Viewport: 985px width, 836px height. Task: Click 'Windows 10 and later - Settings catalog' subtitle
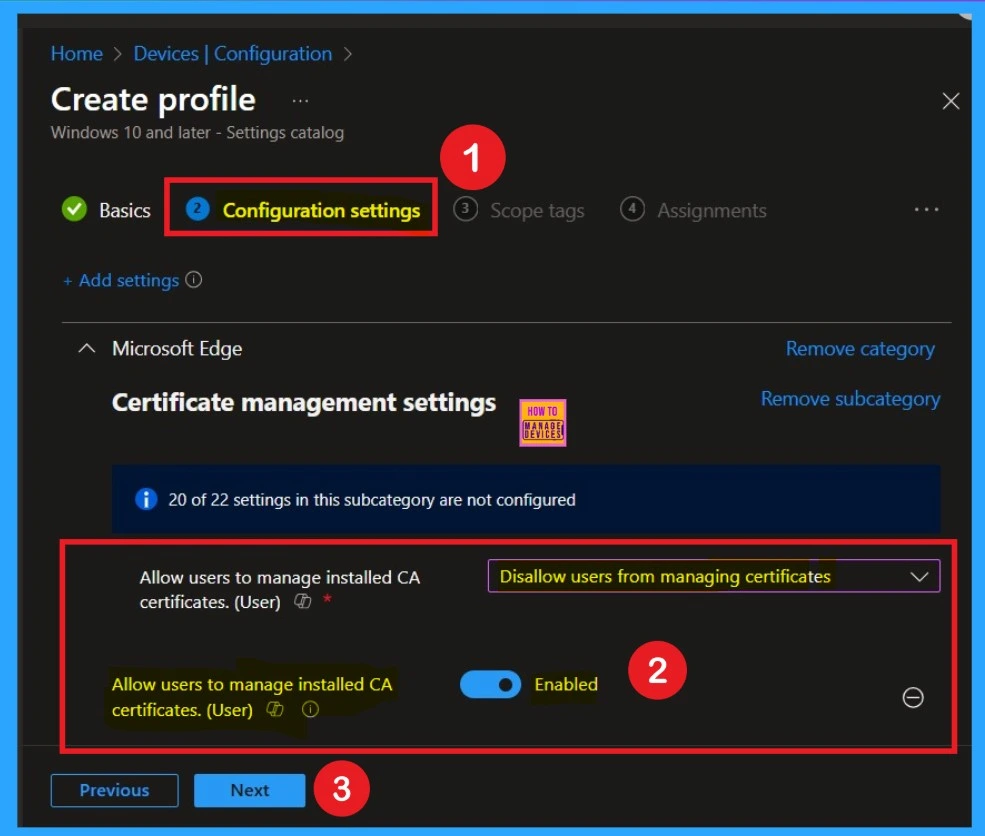197,133
